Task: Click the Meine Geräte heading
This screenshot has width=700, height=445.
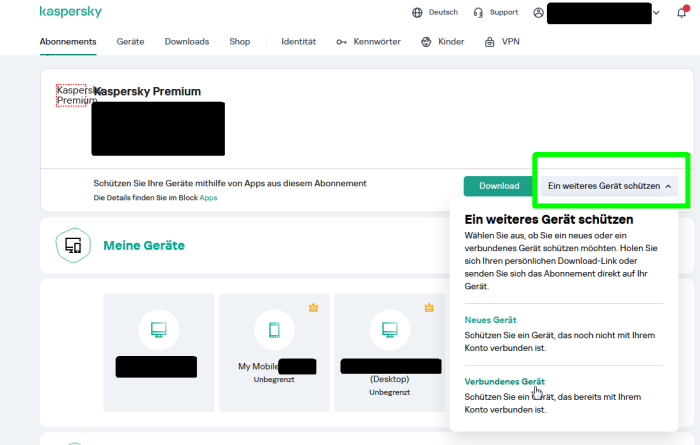Action: coord(144,245)
